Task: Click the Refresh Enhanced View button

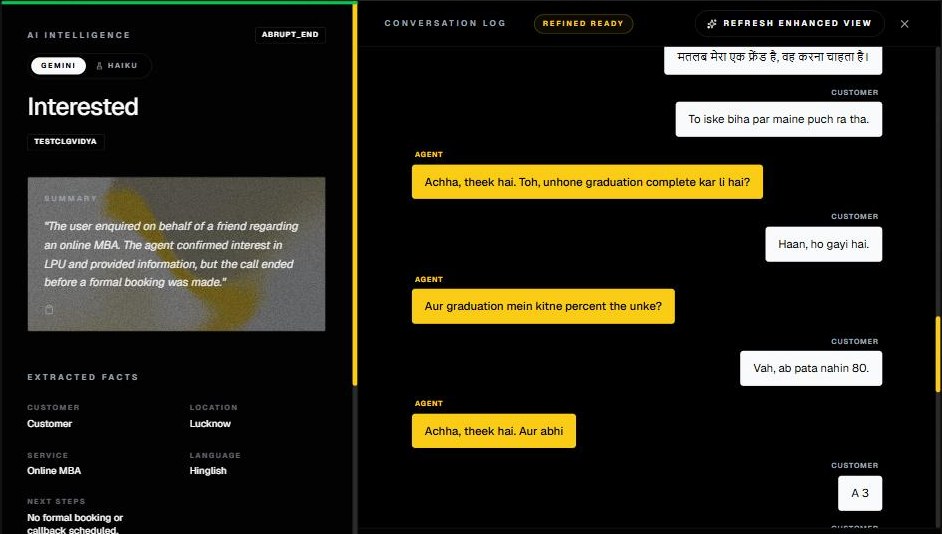Action: (x=789, y=23)
